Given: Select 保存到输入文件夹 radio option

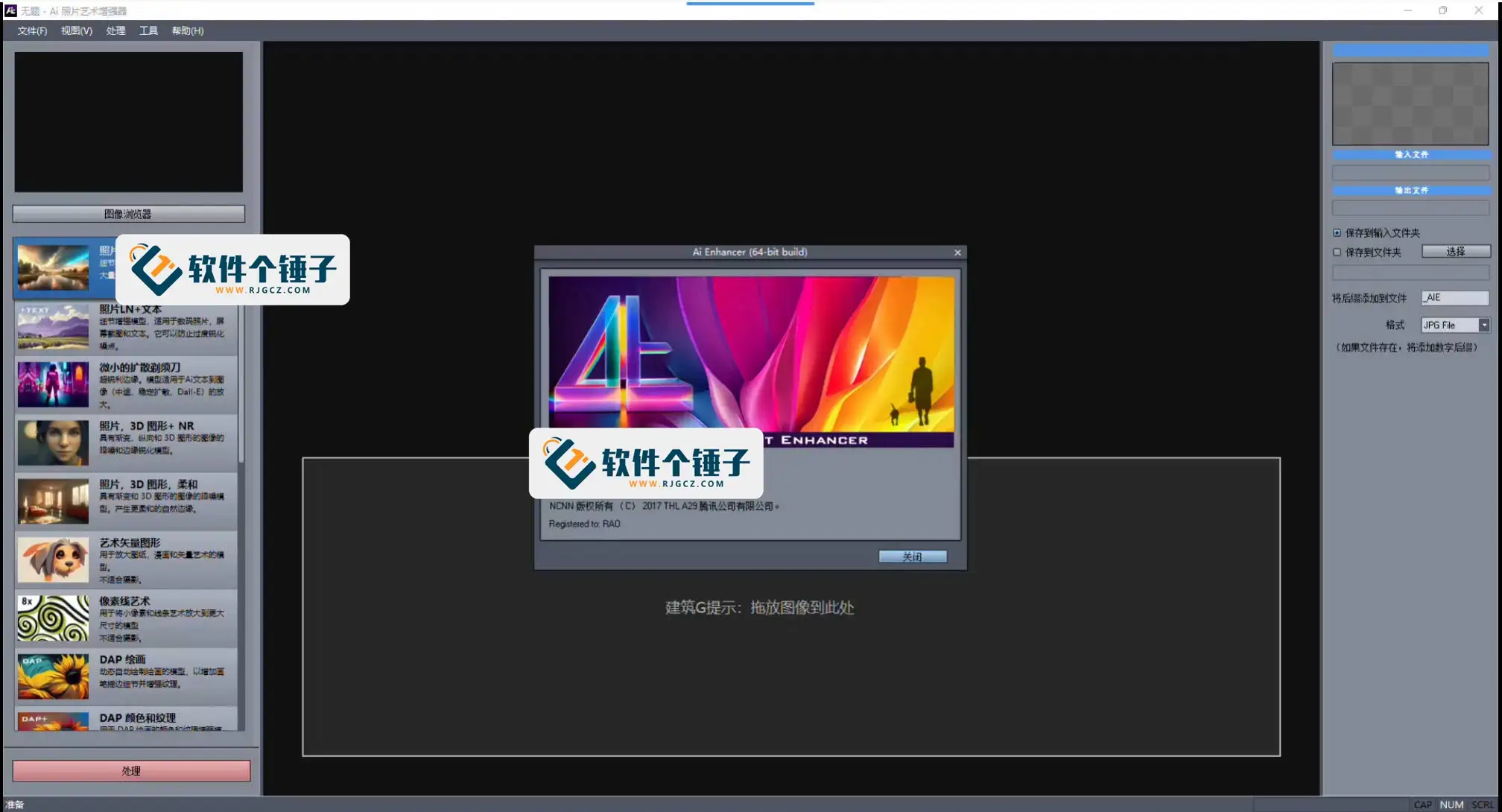Looking at the screenshot, I should pos(1337,232).
